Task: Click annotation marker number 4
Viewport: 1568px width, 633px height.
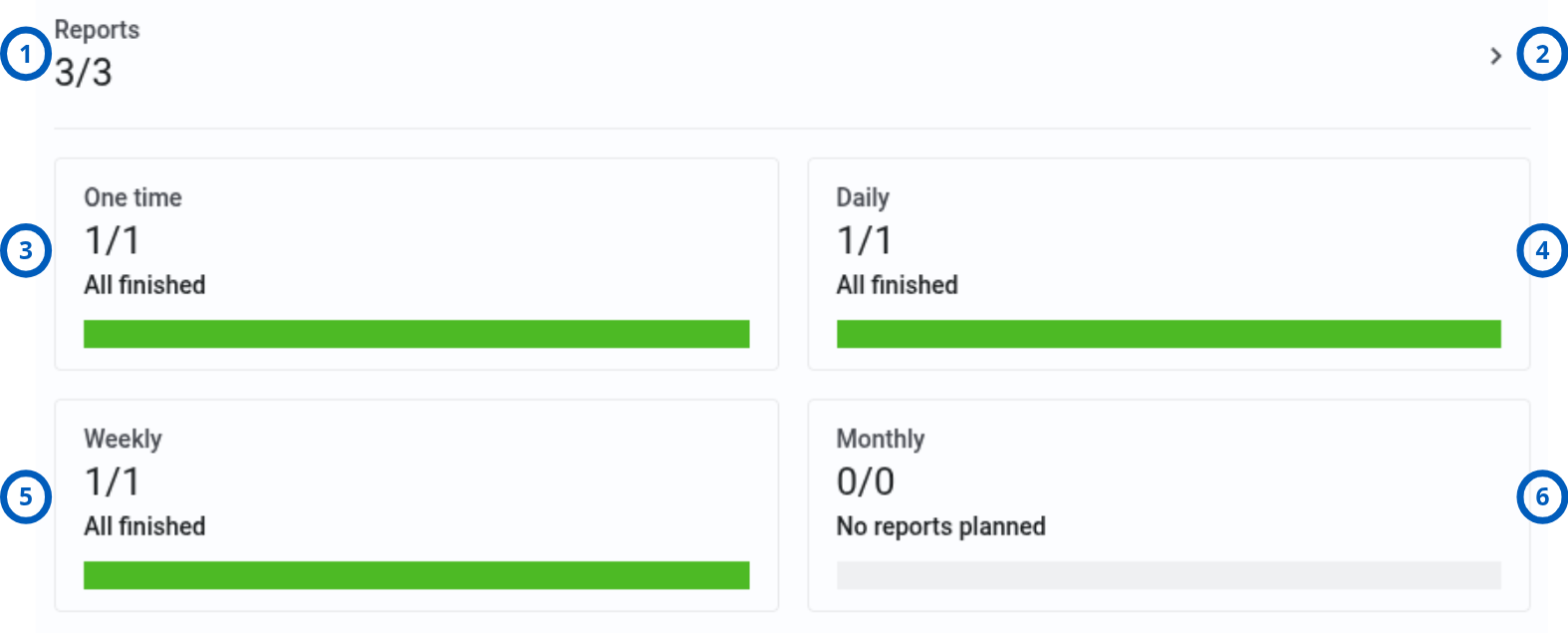Action: pos(1542,250)
